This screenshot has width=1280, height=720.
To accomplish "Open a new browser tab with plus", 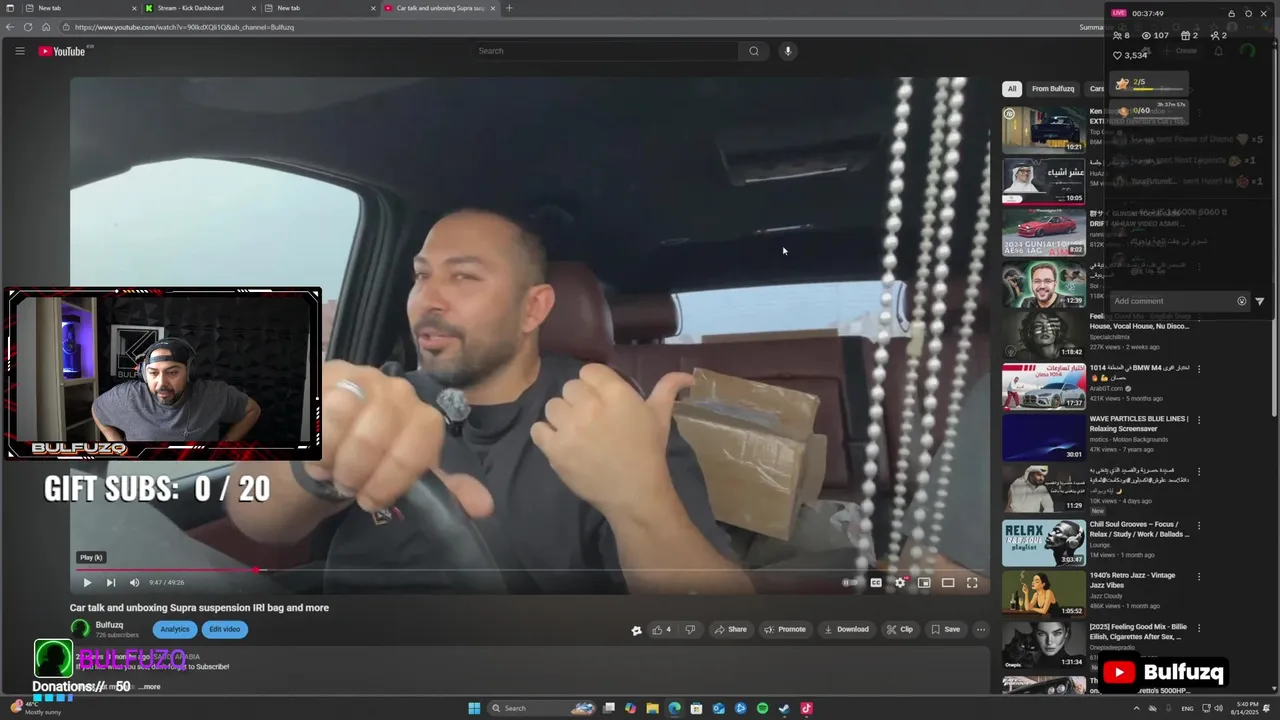I will [x=509, y=8].
